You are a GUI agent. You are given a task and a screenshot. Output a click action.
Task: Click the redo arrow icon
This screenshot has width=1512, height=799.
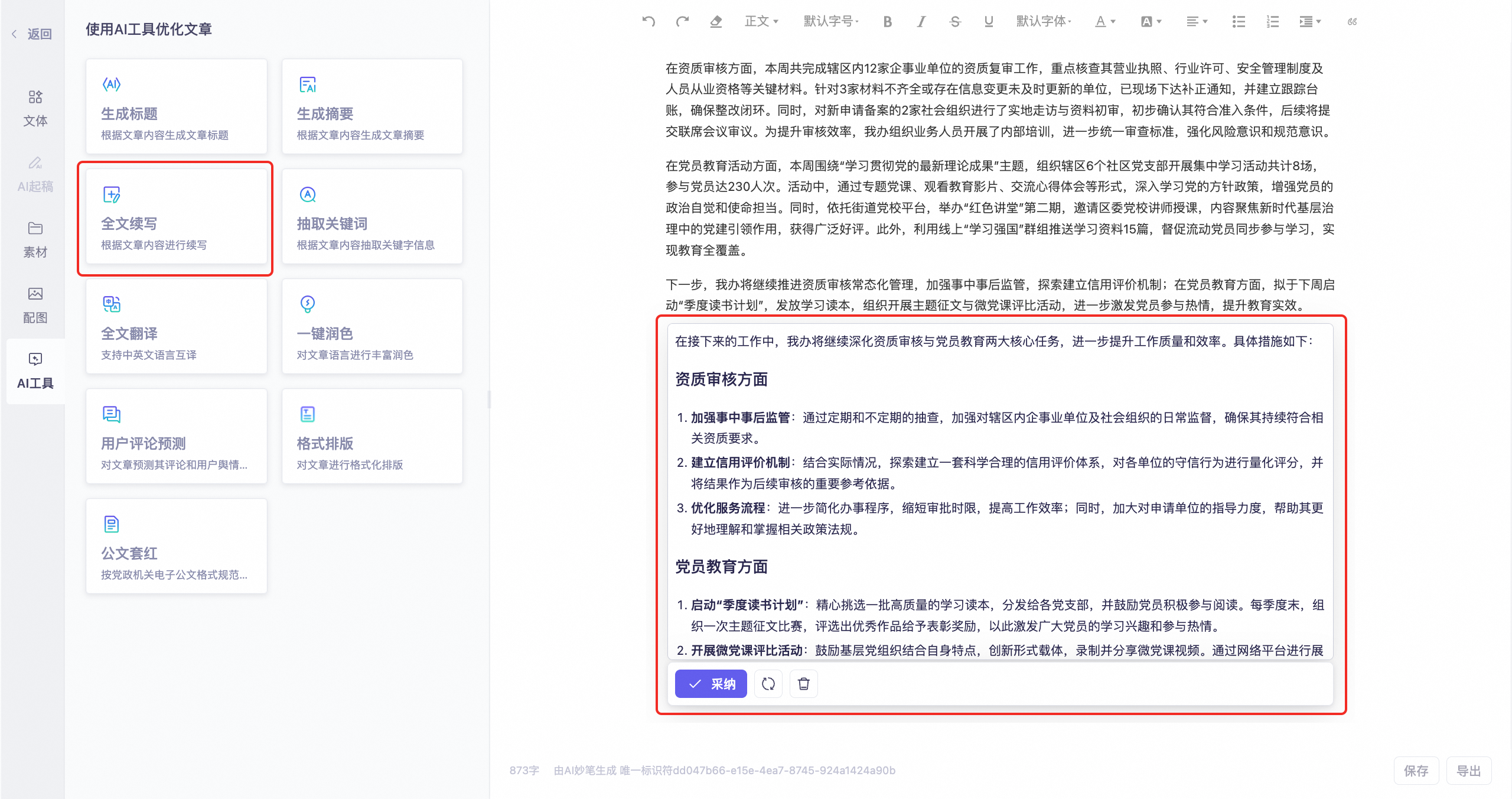682,22
